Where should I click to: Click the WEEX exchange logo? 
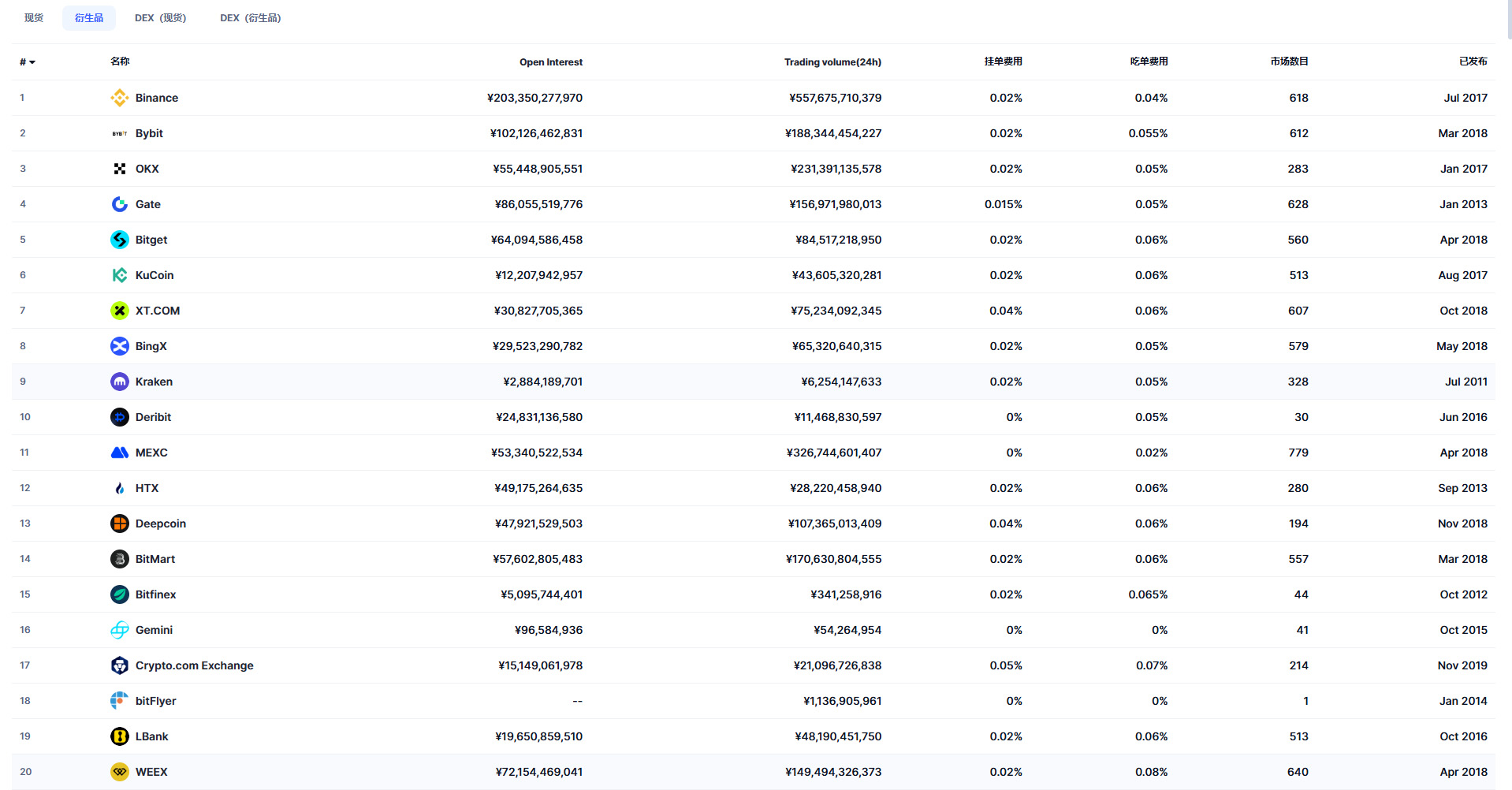(119, 772)
